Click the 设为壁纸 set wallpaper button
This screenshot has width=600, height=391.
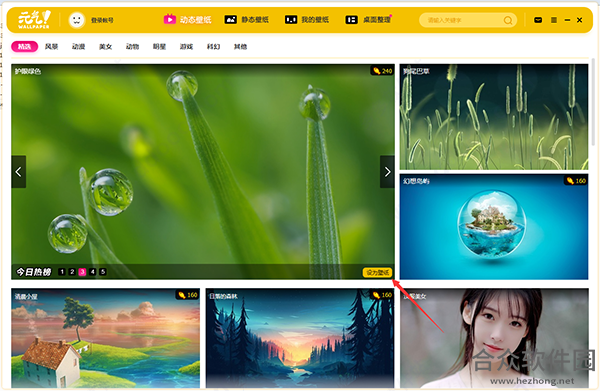point(377,272)
